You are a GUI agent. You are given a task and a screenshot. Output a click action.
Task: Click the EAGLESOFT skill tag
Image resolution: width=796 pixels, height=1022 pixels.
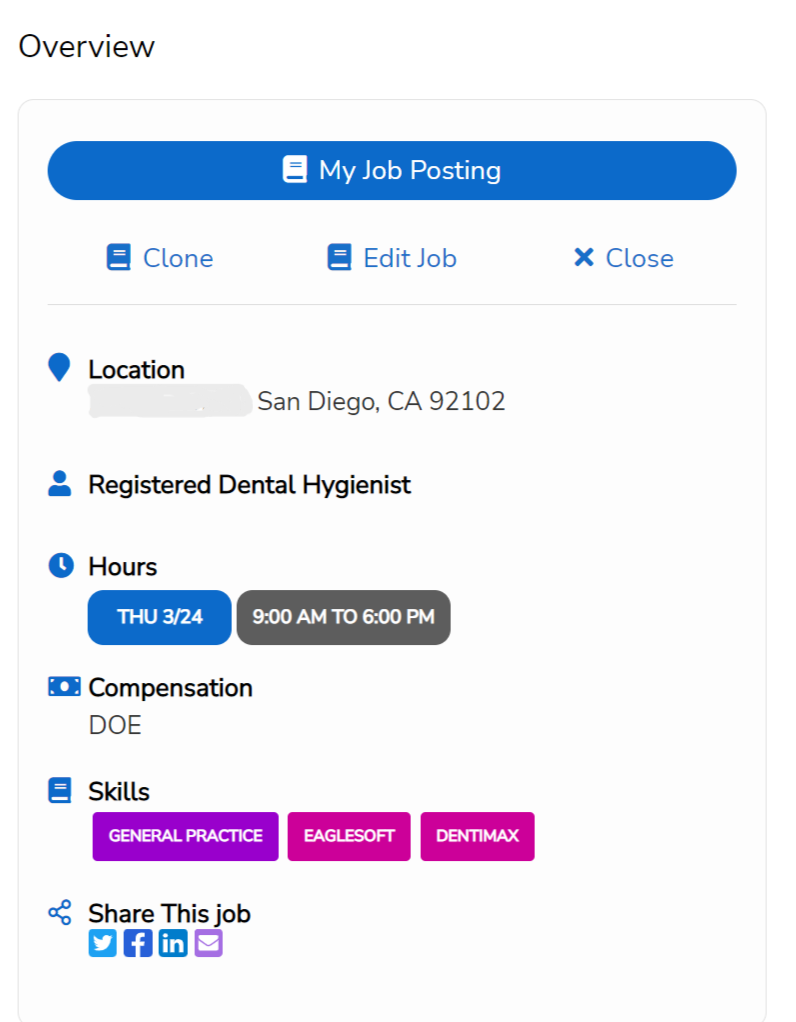point(349,836)
